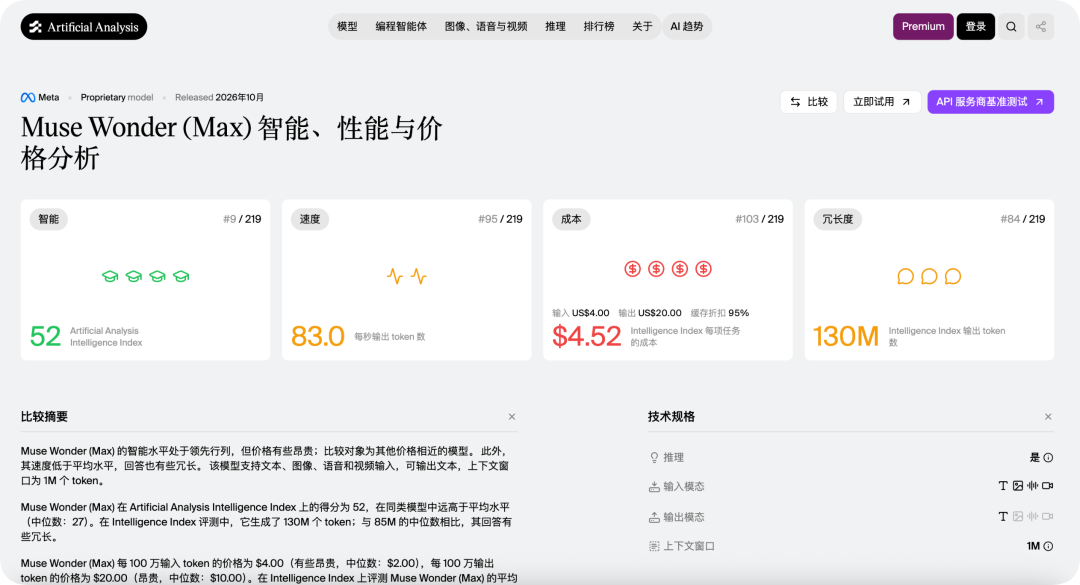
Task: Open the search icon in header
Action: (1011, 27)
